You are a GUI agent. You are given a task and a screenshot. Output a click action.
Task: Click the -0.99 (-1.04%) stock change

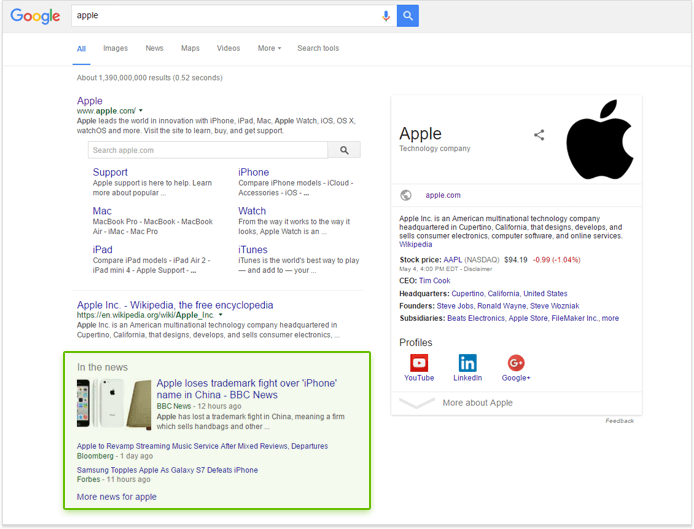point(556,260)
